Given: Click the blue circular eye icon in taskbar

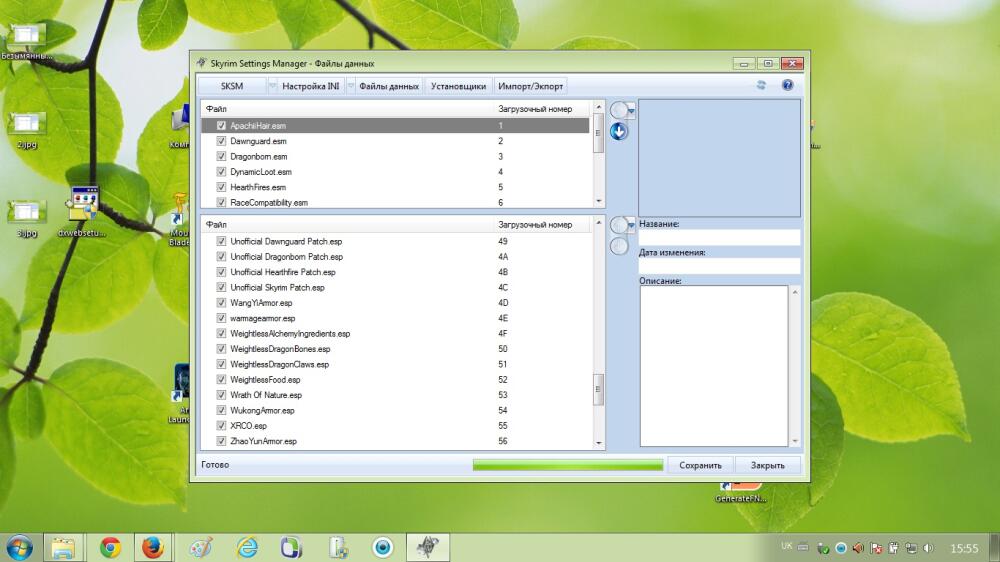Looking at the screenshot, I should [x=383, y=547].
